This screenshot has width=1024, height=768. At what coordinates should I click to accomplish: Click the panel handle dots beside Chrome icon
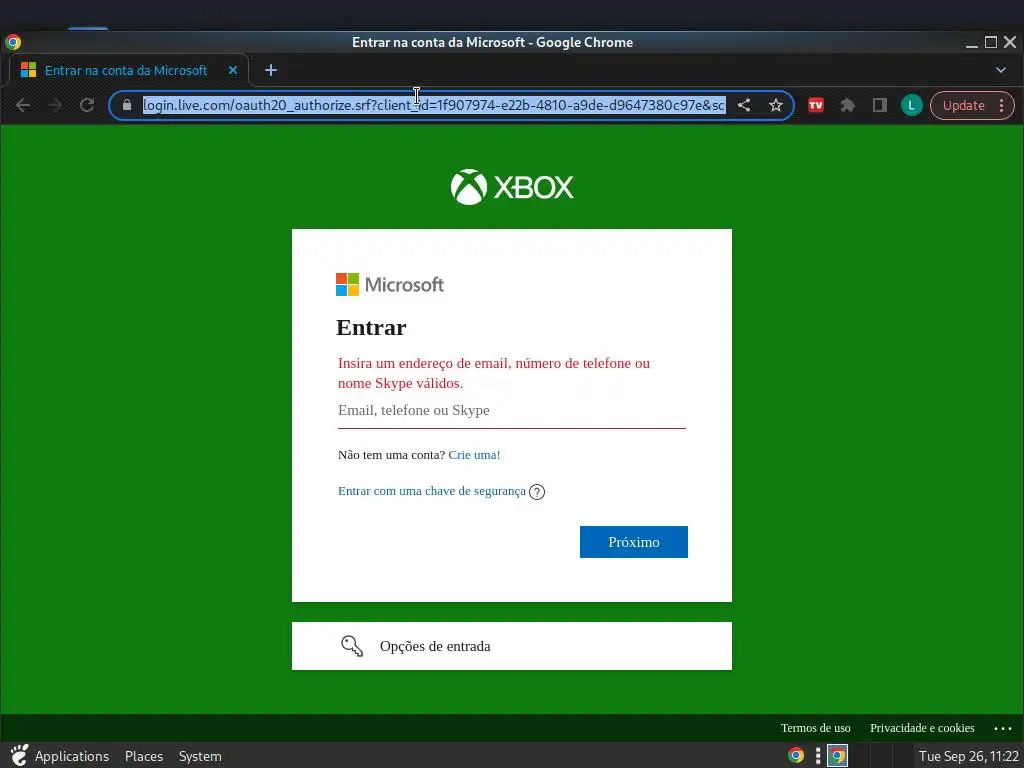(818, 756)
